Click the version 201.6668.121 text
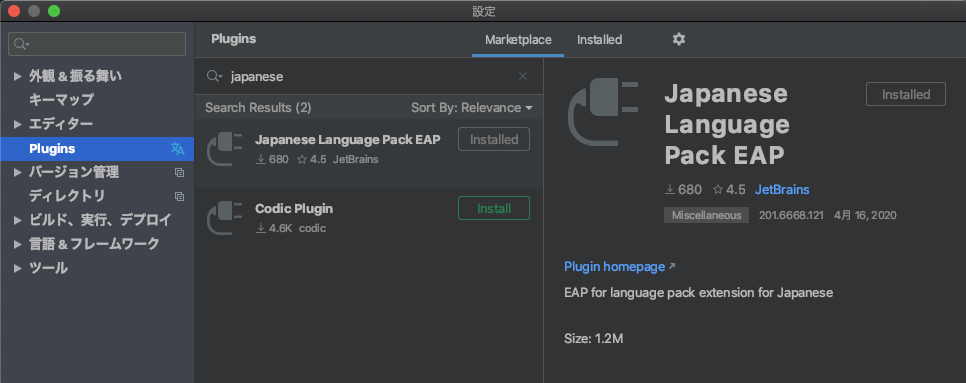 (x=790, y=216)
